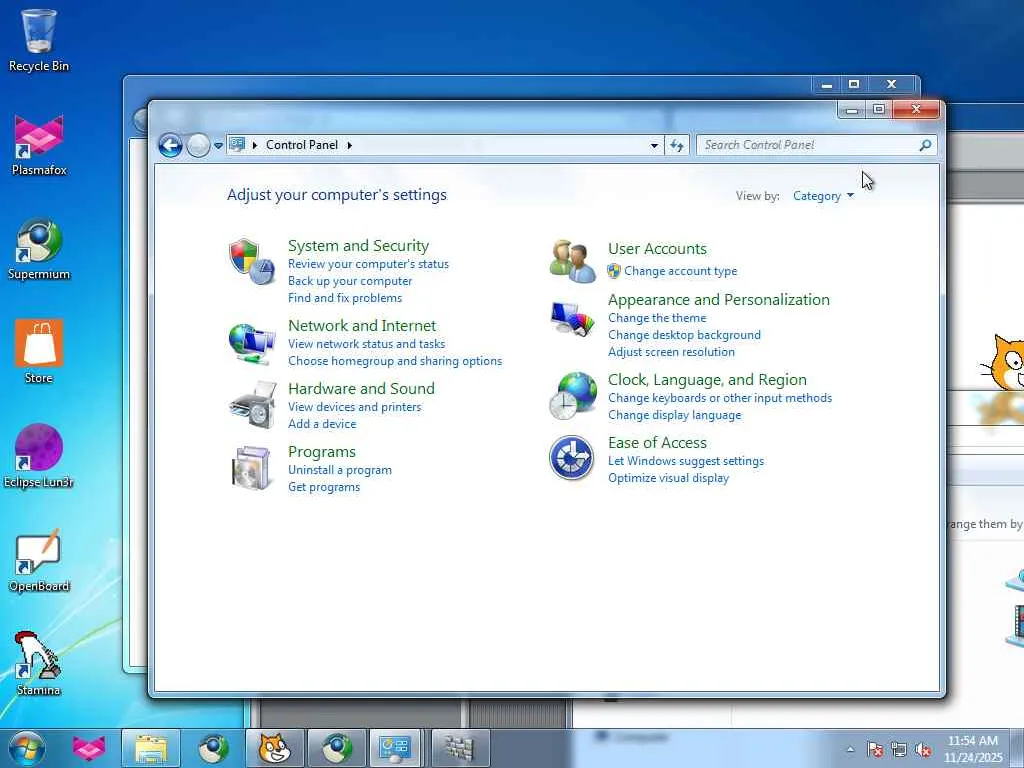Click the Forward navigation arrow button
The image size is (1024, 768).
click(x=198, y=145)
